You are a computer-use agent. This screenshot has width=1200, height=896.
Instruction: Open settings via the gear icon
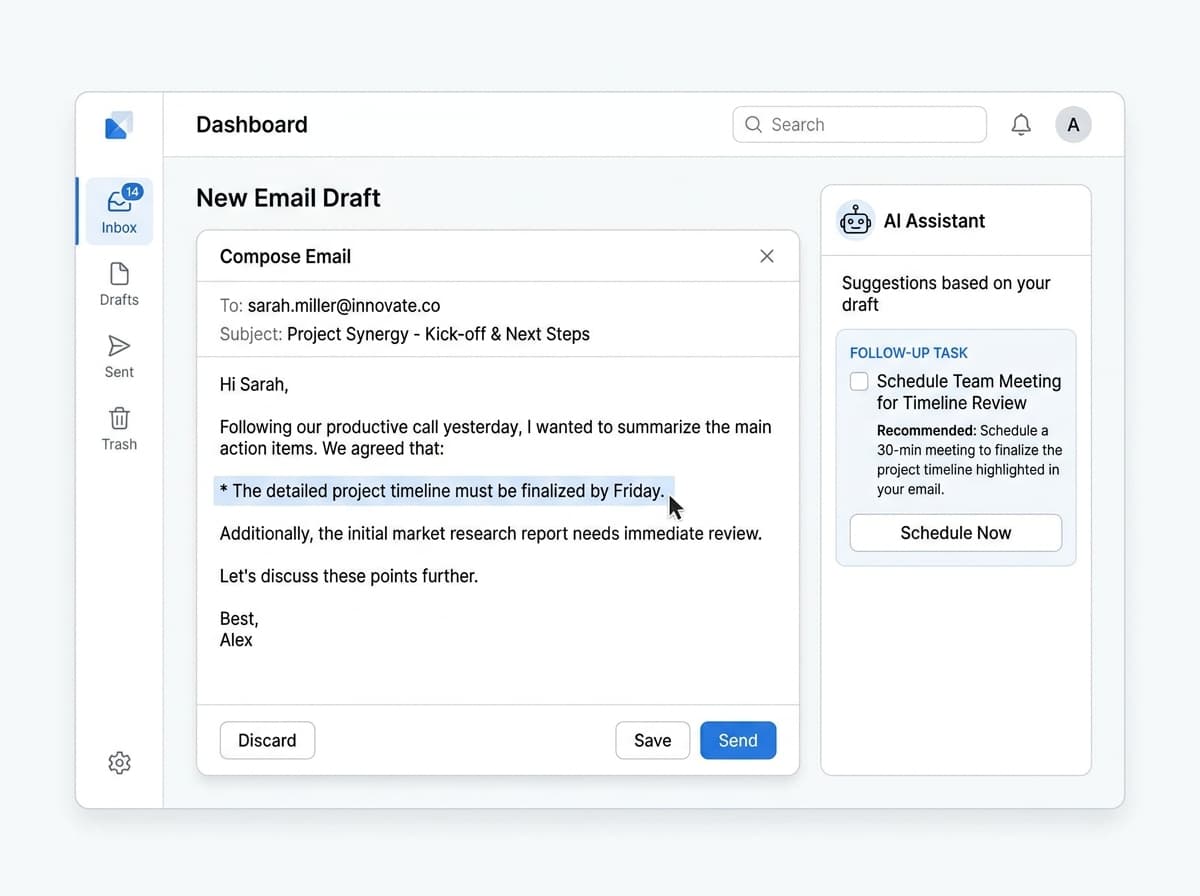[119, 763]
